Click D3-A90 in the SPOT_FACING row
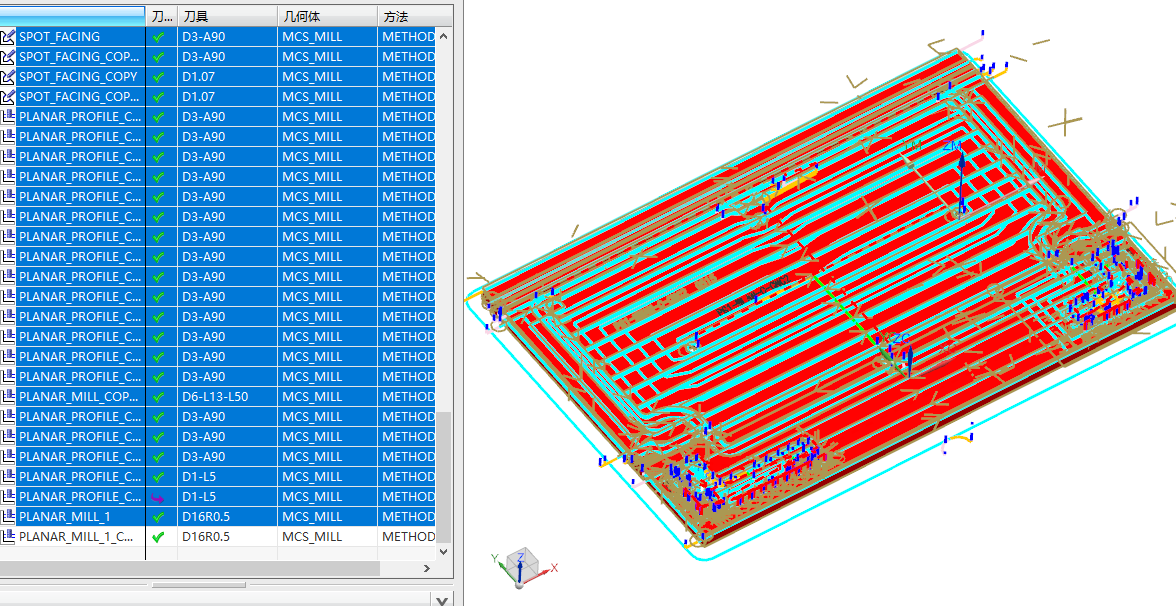1176x606 pixels. (x=203, y=36)
